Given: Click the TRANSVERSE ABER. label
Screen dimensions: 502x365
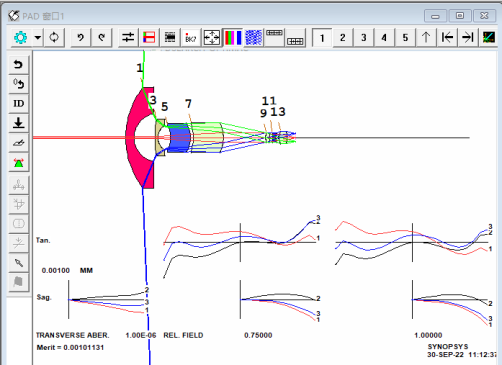Looking at the screenshot, I should click(72, 335).
